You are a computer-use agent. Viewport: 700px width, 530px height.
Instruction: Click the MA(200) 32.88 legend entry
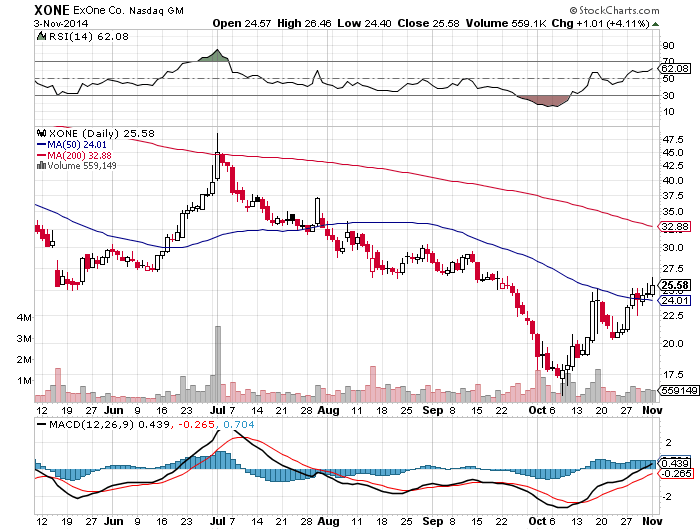point(74,155)
